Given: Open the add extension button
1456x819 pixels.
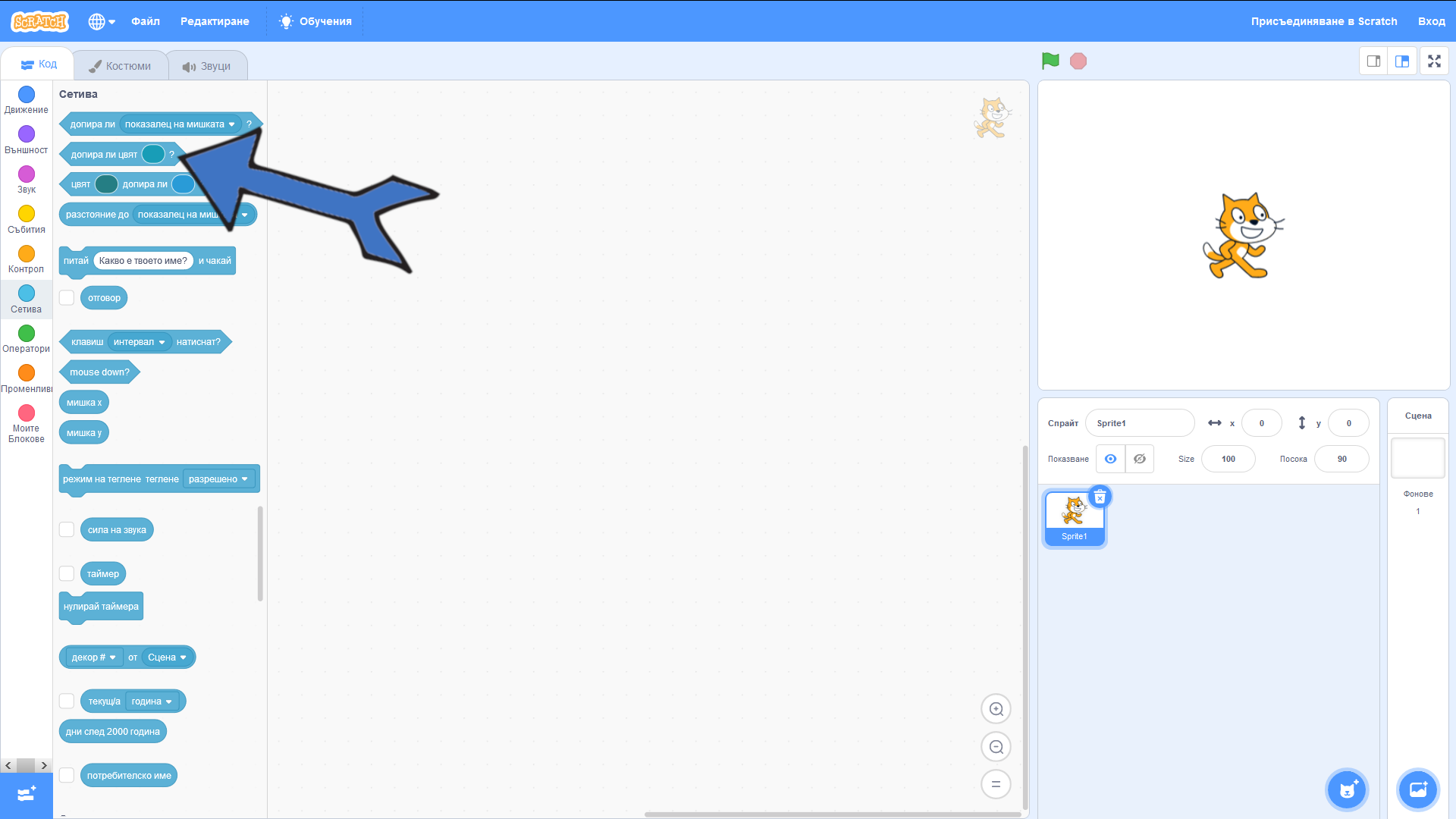Looking at the screenshot, I should [x=27, y=794].
